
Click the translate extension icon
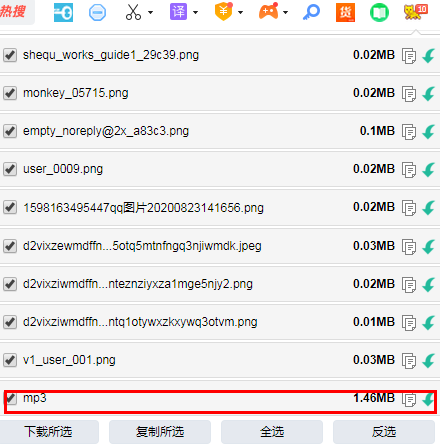[178, 12]
